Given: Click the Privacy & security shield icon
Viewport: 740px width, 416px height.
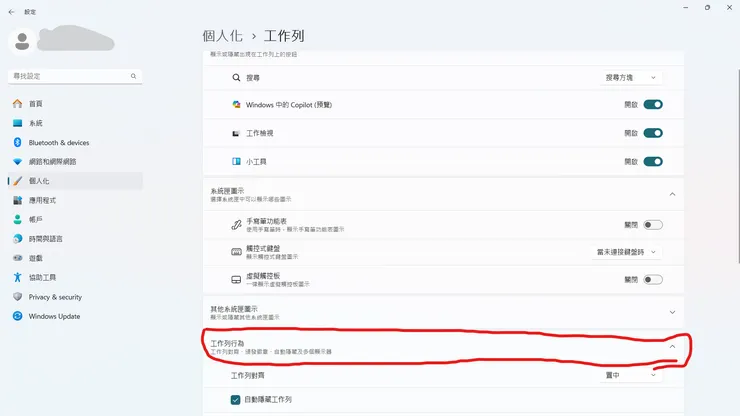Looking at the screenshot, I should 17,297.
